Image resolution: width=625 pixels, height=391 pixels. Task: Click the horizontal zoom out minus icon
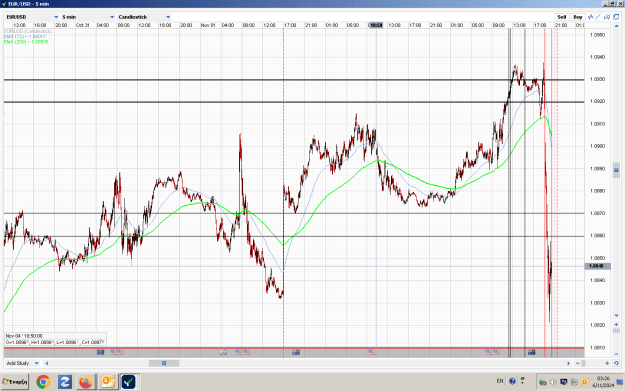click(x=578, y=363)
